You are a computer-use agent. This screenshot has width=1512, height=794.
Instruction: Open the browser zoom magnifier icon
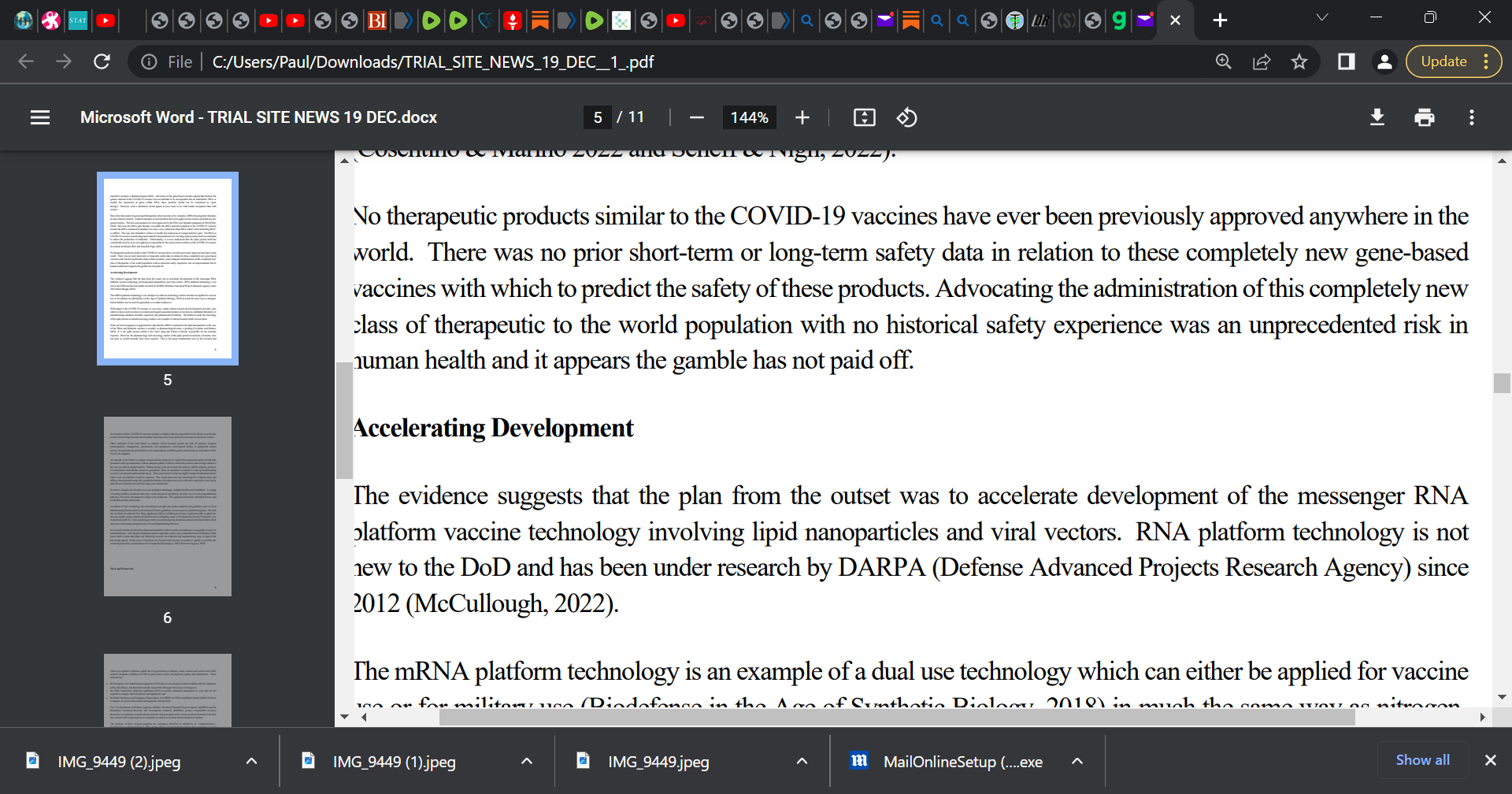[x=1223, y=61]
